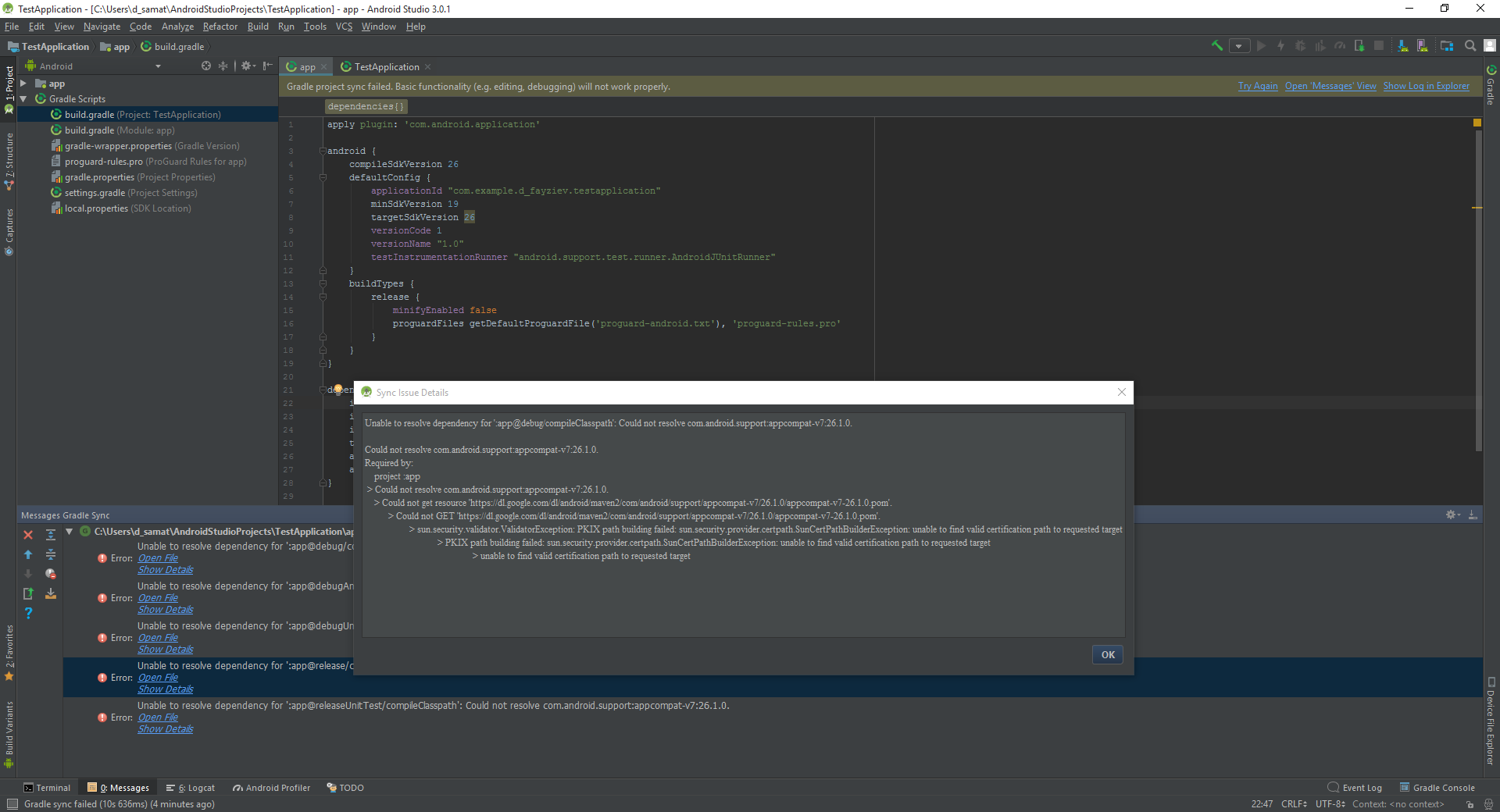
Task: Click Scroll from Source target icon
Action: click(x=206, y=66)
